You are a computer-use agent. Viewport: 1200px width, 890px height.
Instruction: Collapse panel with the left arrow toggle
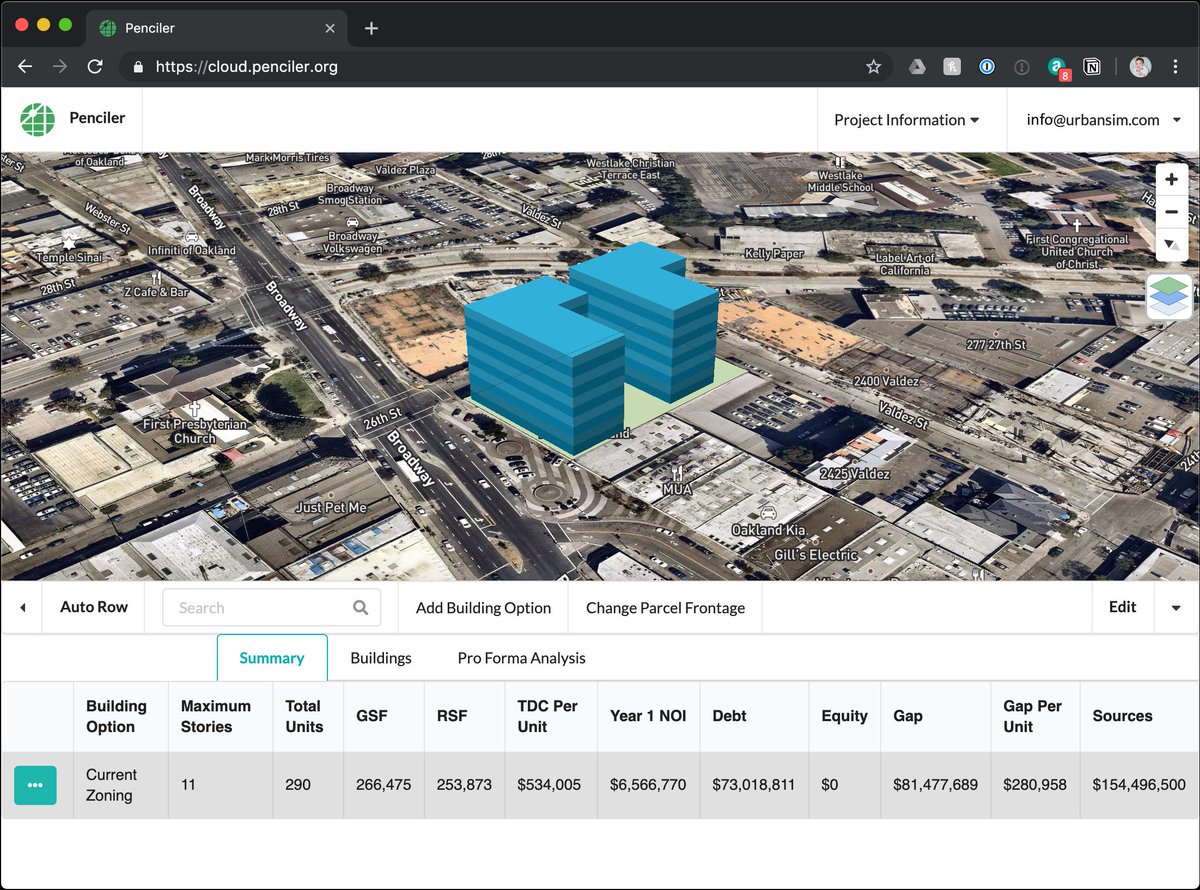23,608
